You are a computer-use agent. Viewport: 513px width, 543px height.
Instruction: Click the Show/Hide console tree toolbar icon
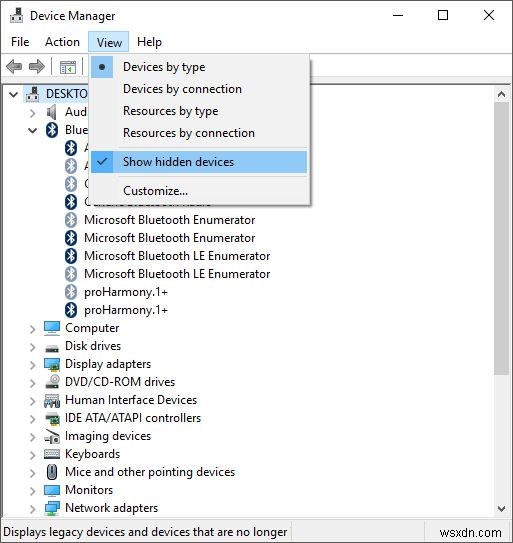(x=68, y=67)
